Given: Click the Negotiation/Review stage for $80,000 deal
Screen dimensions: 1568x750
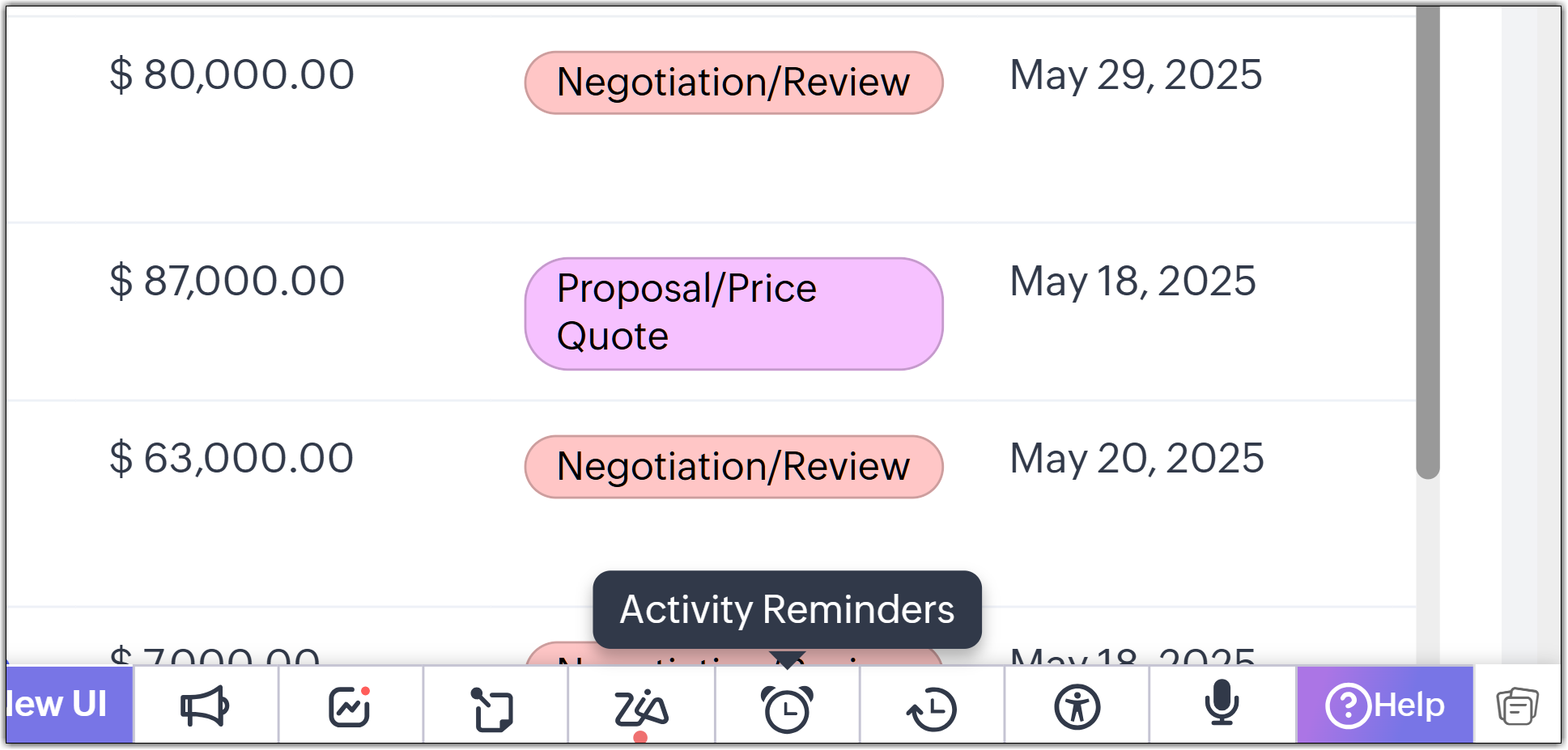Looking at the screenshot, I should pos(733,83).
